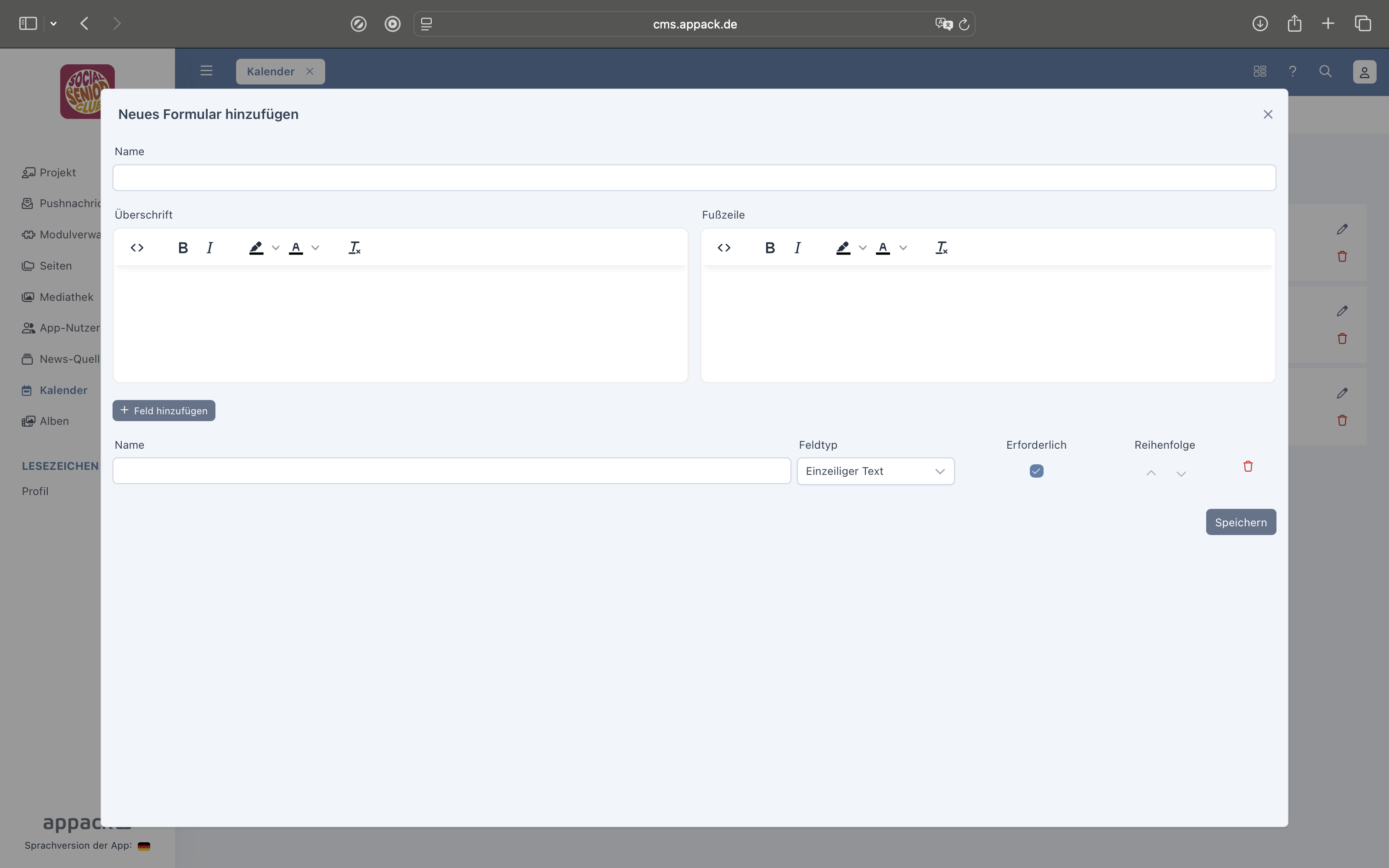
Task: Uncheck the Erforderlich checkbox
Action: (1036, 471)
